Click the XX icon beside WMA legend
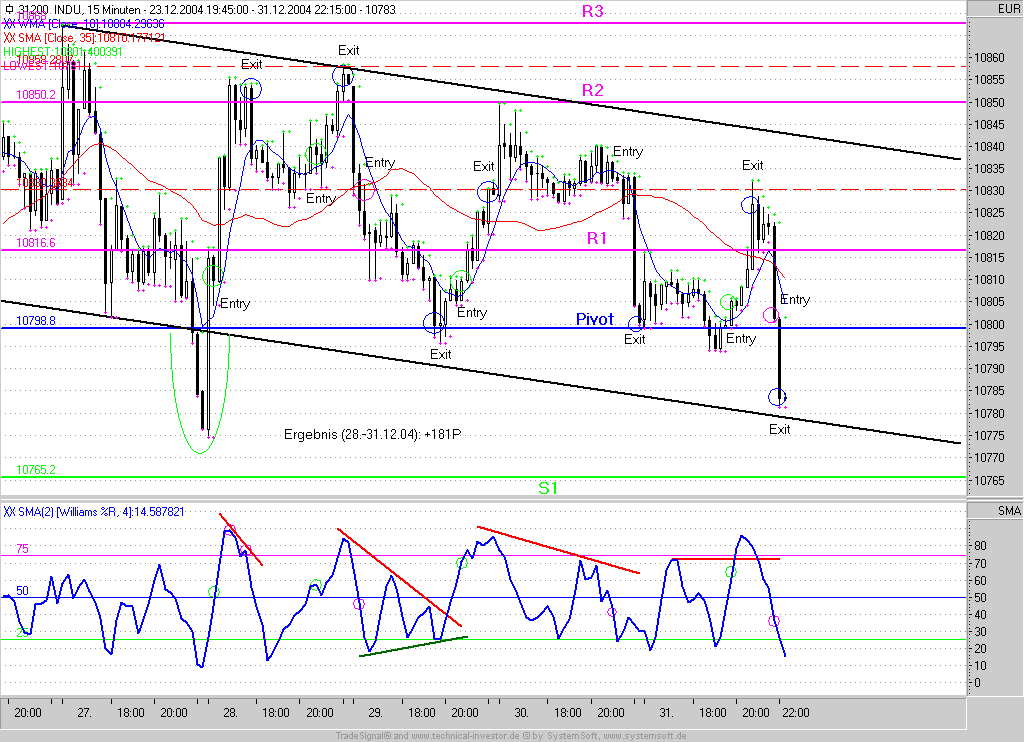The image size is (1024, 742). pyautogui.click(x=8, y=23)
